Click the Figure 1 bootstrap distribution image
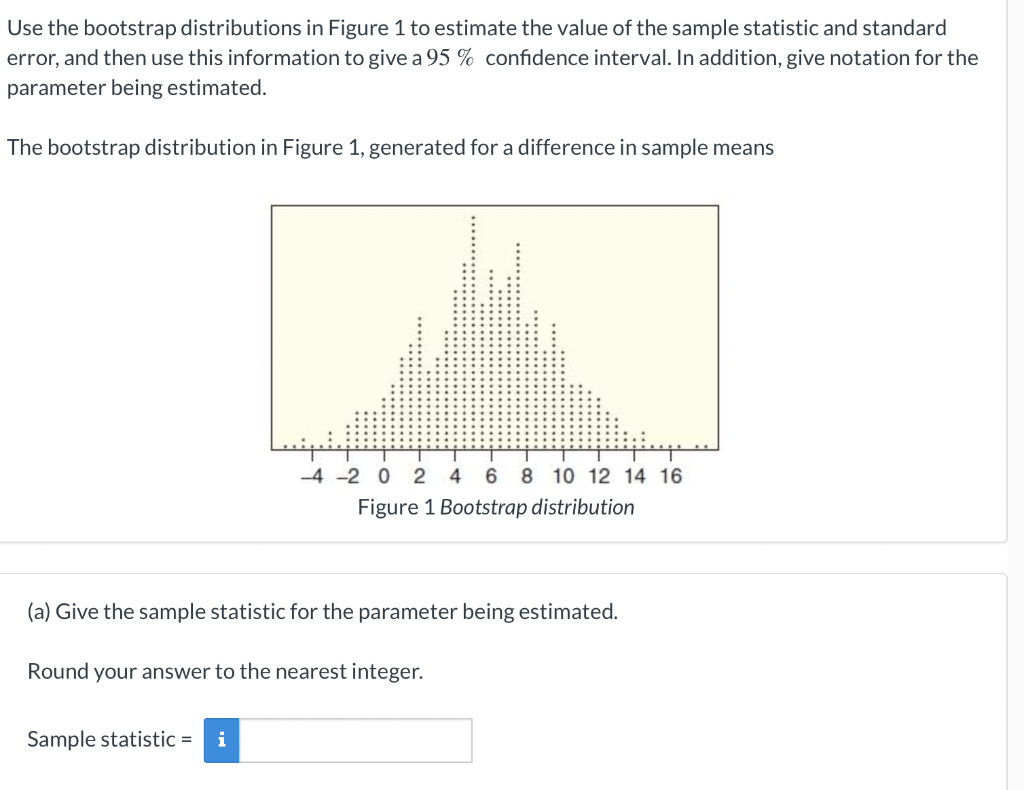Image resolution: width=1024 pixels, height=790 pixels. point(494,325)
